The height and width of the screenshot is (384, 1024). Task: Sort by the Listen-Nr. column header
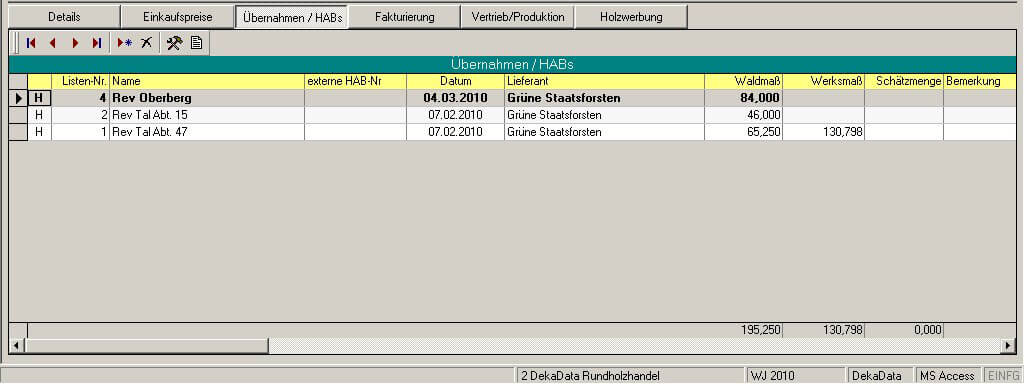click(x=80, y=82)
